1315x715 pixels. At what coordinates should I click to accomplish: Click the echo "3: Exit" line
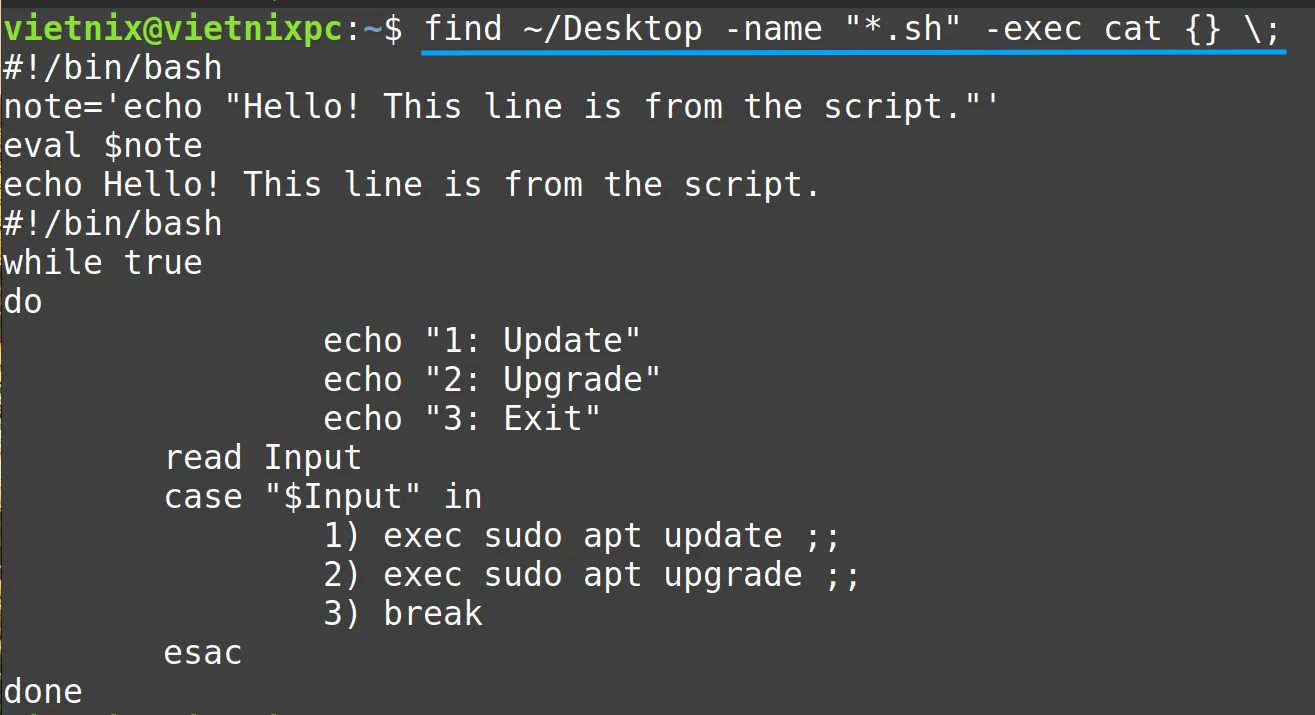pos(463,419)
